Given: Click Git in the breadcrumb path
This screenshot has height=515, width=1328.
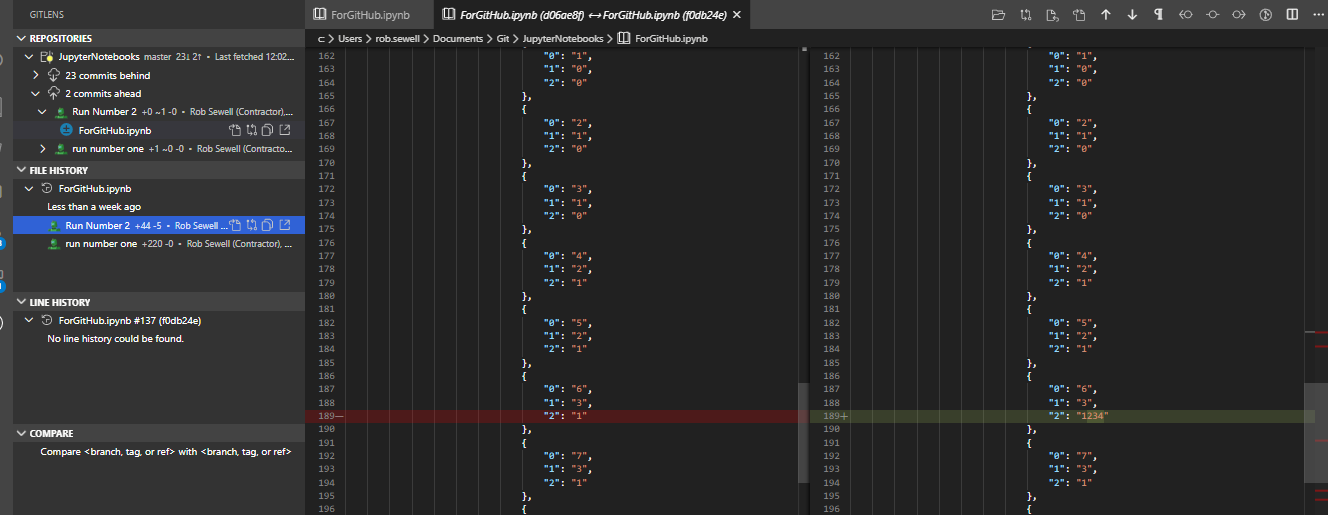Looking at the screenshot, I should pos(504,38).
